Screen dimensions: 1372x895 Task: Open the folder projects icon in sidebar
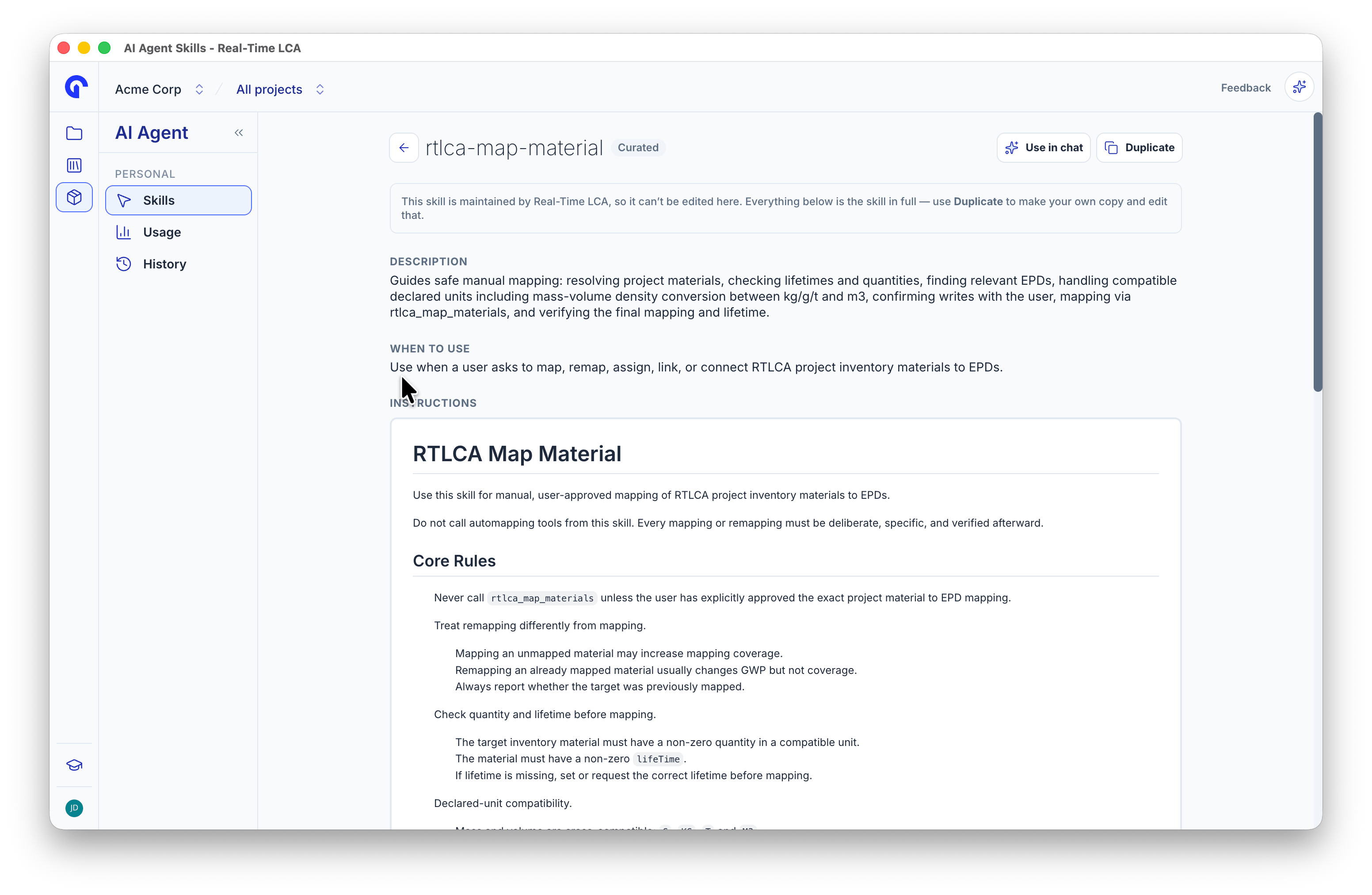[74, 133]
